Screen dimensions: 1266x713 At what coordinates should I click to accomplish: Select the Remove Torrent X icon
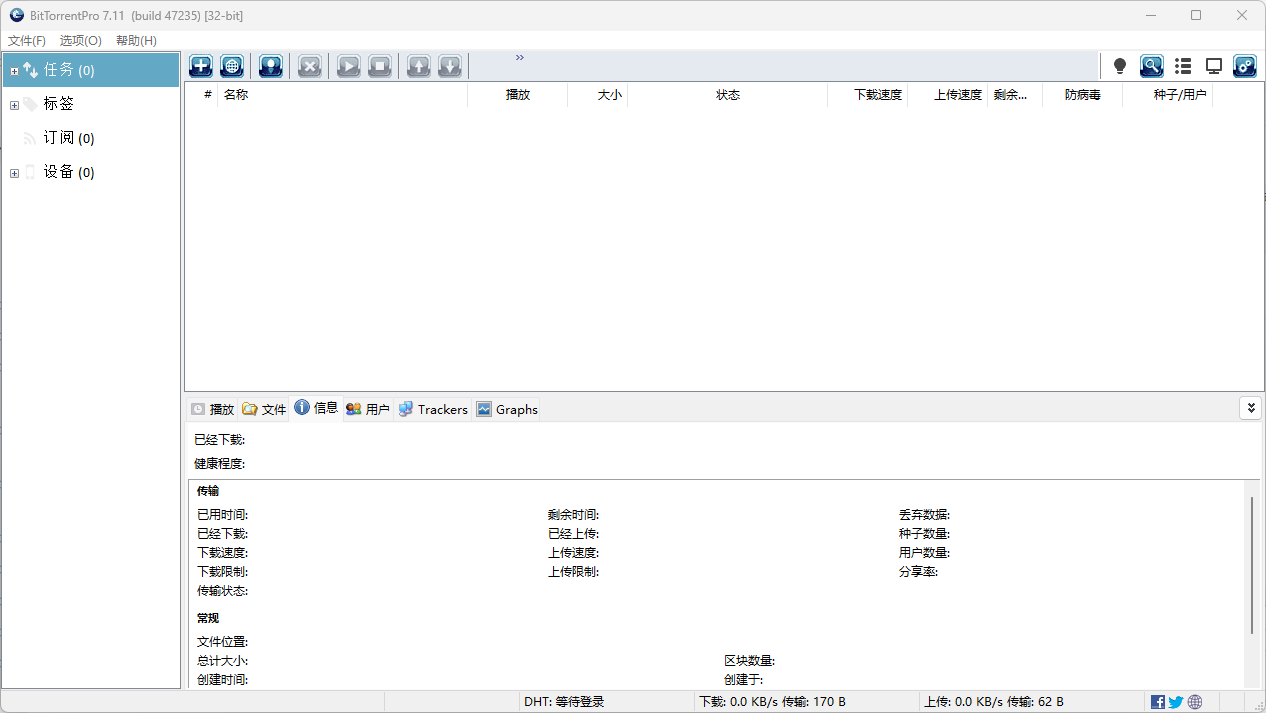(x=309, y=65)
